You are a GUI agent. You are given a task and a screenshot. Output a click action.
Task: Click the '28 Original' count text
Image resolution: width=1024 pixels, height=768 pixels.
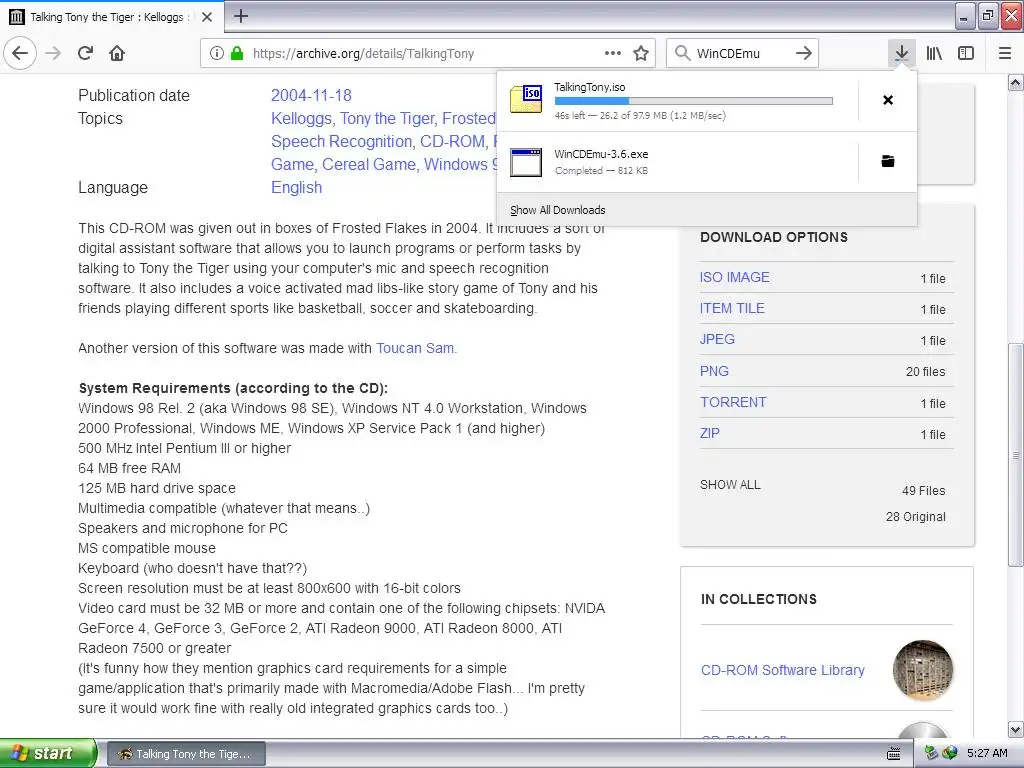pos(916,517)
